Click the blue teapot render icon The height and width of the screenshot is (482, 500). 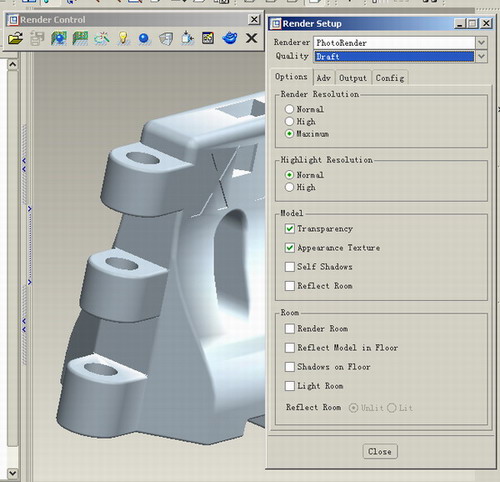point(230,38)
